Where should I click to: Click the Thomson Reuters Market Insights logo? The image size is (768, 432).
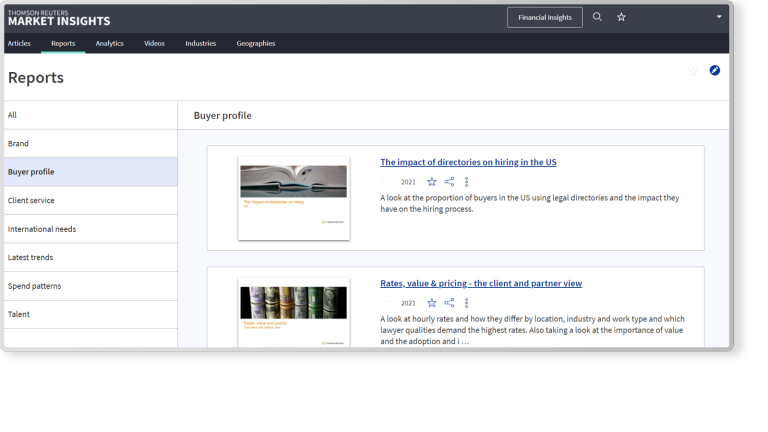click(x=58, y=17)
